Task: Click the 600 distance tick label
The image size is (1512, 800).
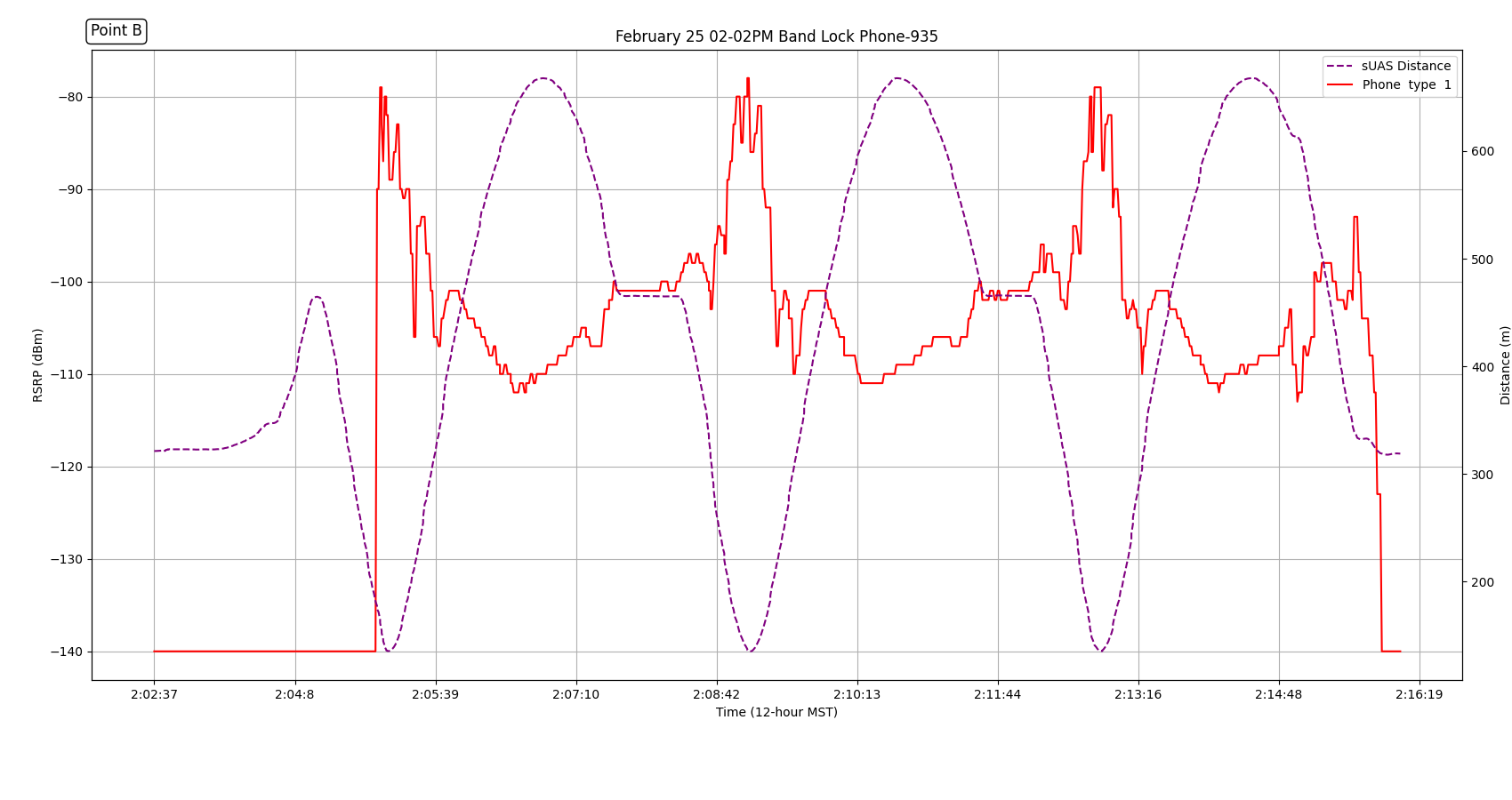Action: tap(1480, 152)
